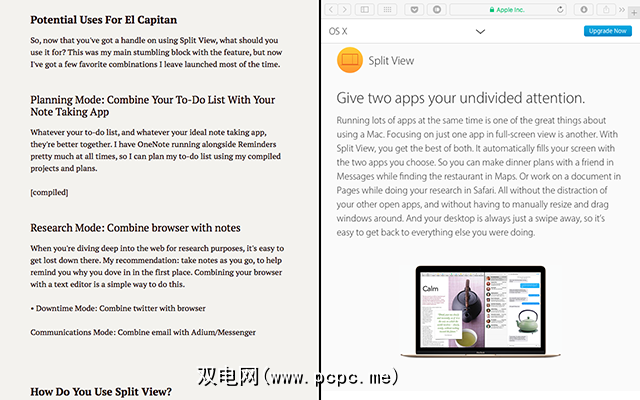This screenshot has height=400, width=640.
Task: Show the Safari sidebar
Action: 365,9
